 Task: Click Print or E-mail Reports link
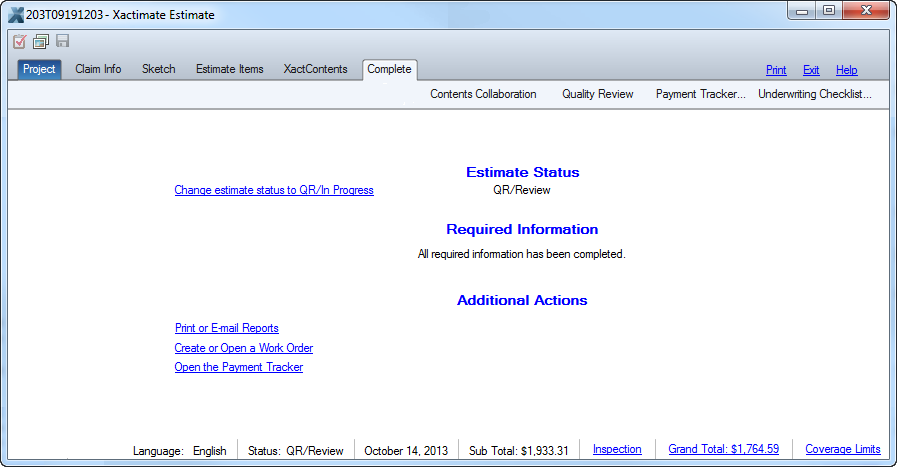pos(227,328)
